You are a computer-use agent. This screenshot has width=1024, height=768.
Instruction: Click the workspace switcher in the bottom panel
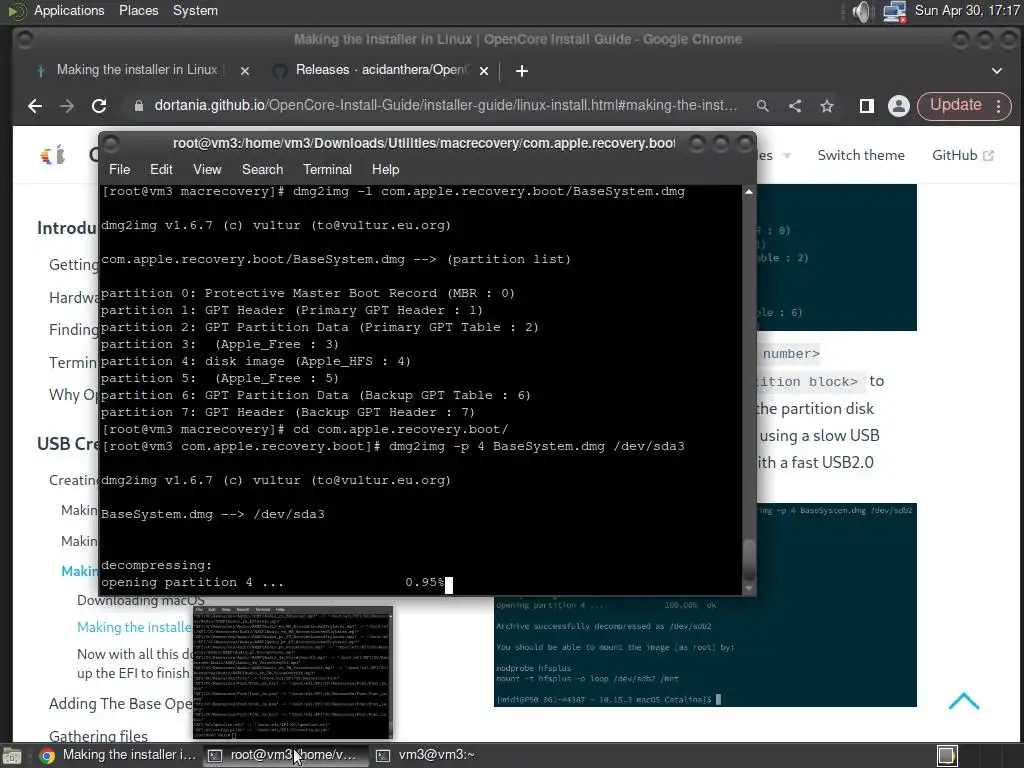978,756
